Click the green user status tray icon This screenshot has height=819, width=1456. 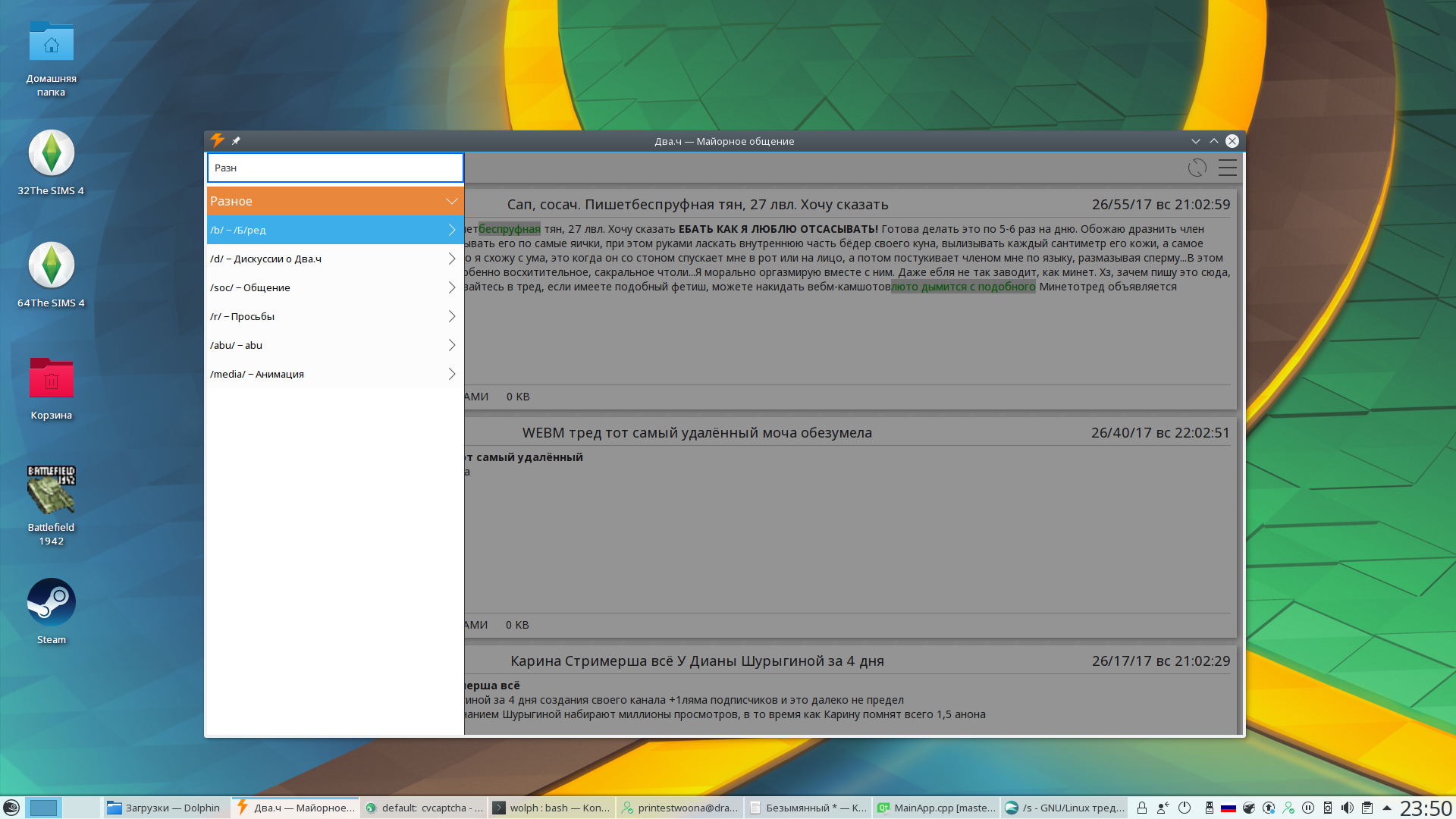(1288, 808)
